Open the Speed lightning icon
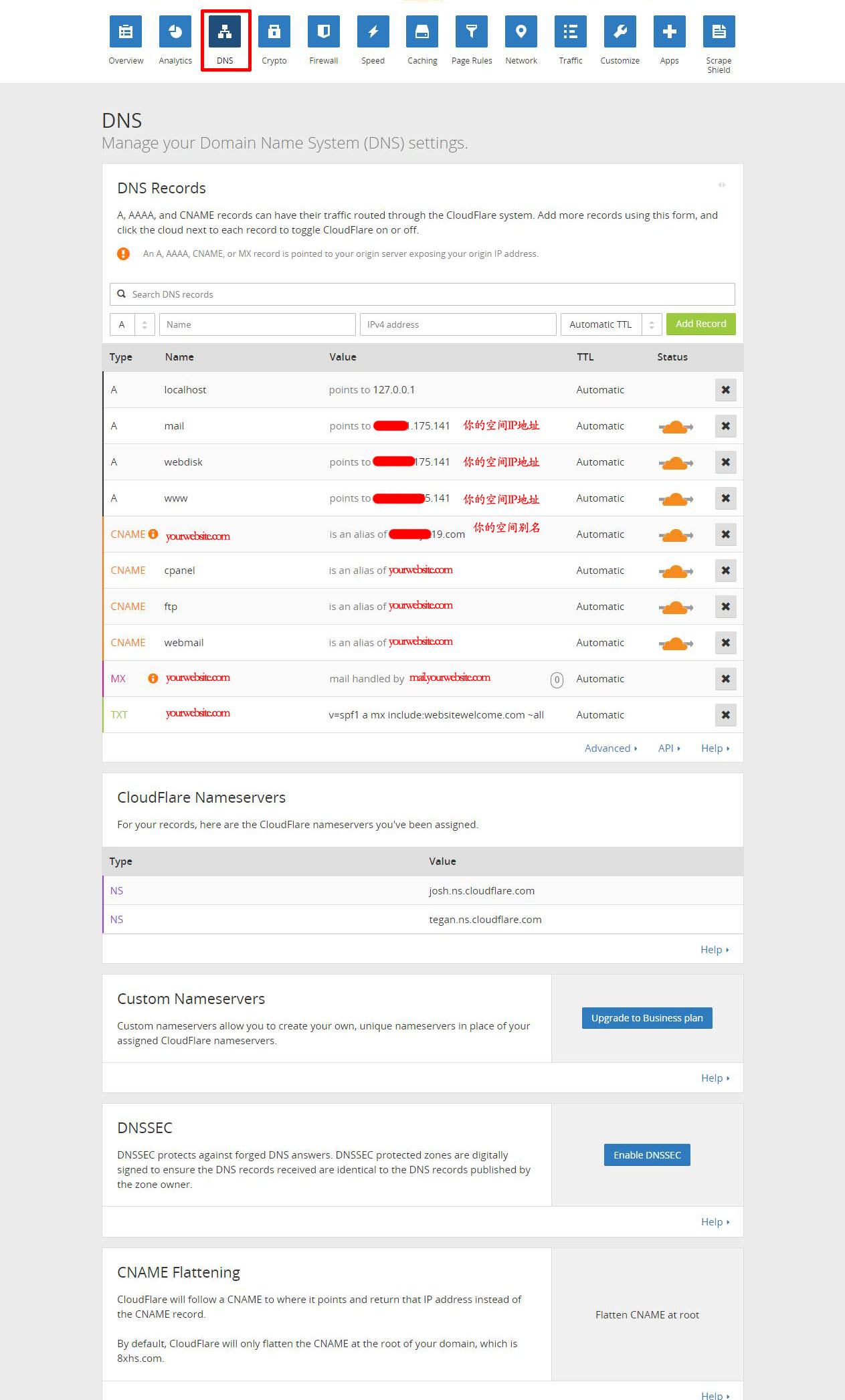Screen dimensions: 845x1400 (373, 31)
